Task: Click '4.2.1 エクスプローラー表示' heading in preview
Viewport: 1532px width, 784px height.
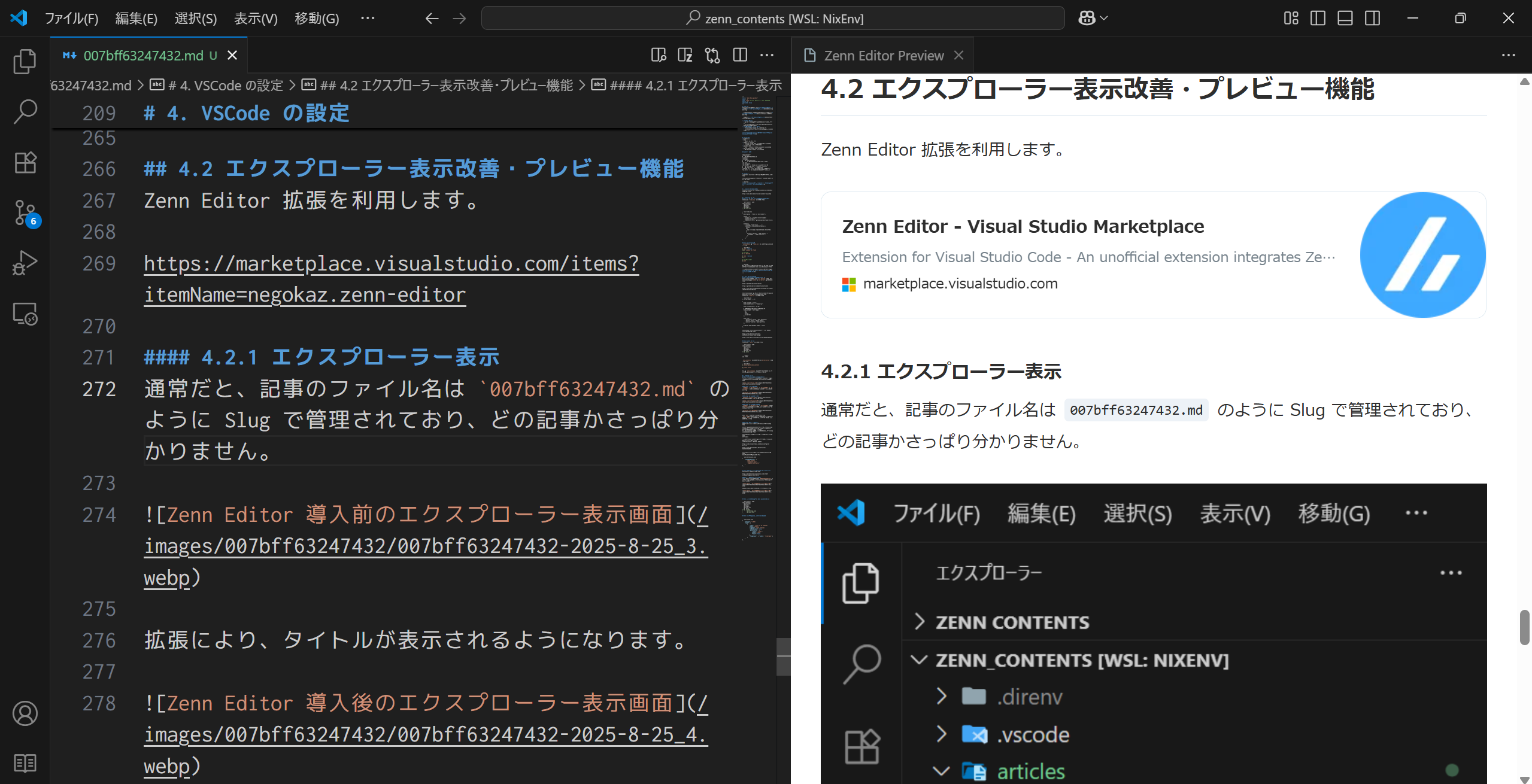Action: point(941,372)
